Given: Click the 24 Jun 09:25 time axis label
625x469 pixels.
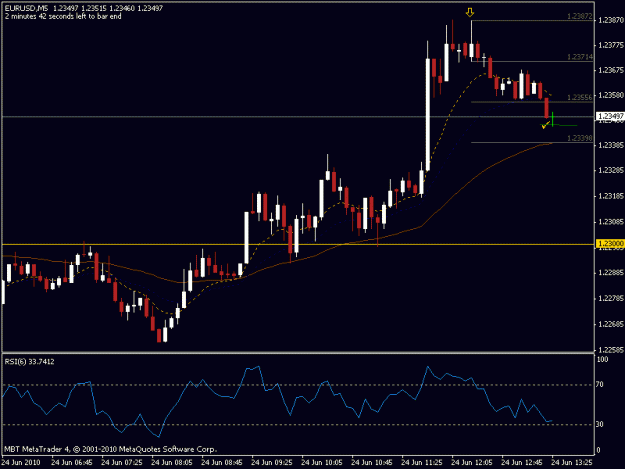Looking at the screenshot, I should (271, 463).
